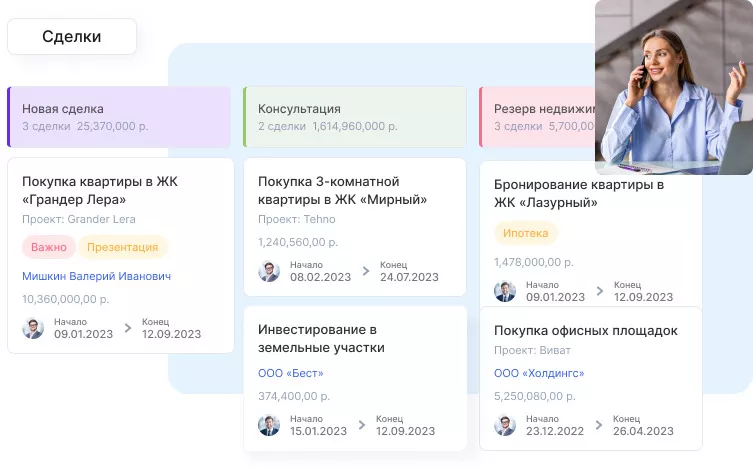Open the Сделки tab
Screen dimensions: 753x470
(71, 37)
